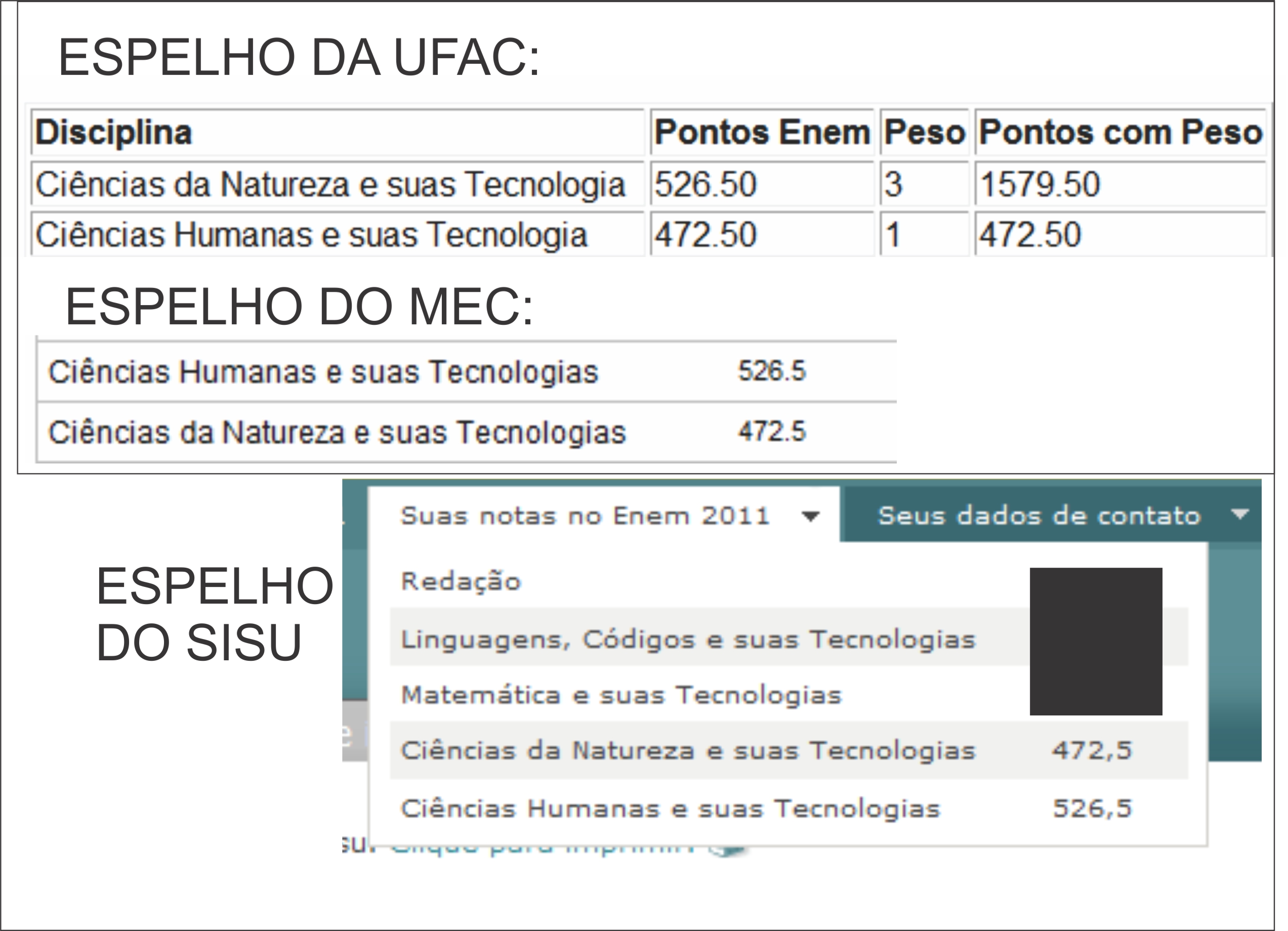
Task: Click the SISU score value 526,5
Action: (1092, 809)
